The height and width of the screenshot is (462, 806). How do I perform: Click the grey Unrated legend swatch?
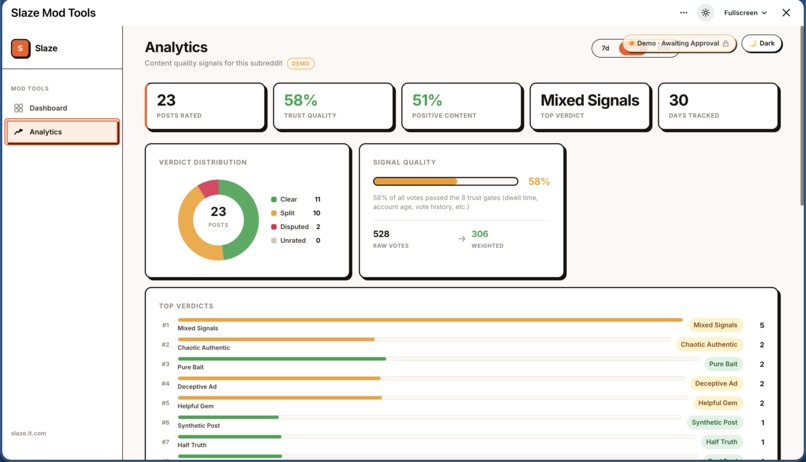point(274,241)
